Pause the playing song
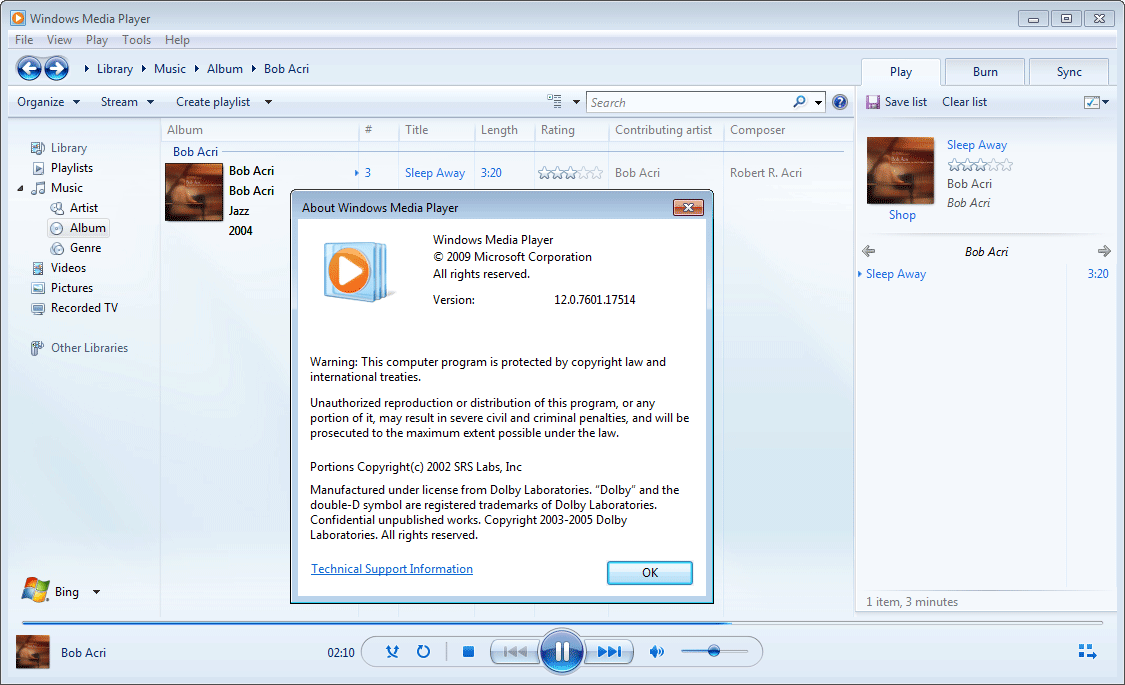 pyautogui.click(x=562, y=651)
